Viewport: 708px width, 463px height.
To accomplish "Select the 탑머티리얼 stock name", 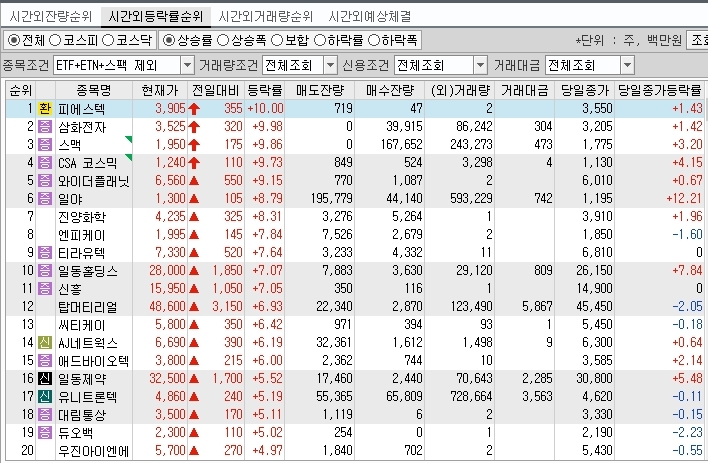I will point(88,307).
